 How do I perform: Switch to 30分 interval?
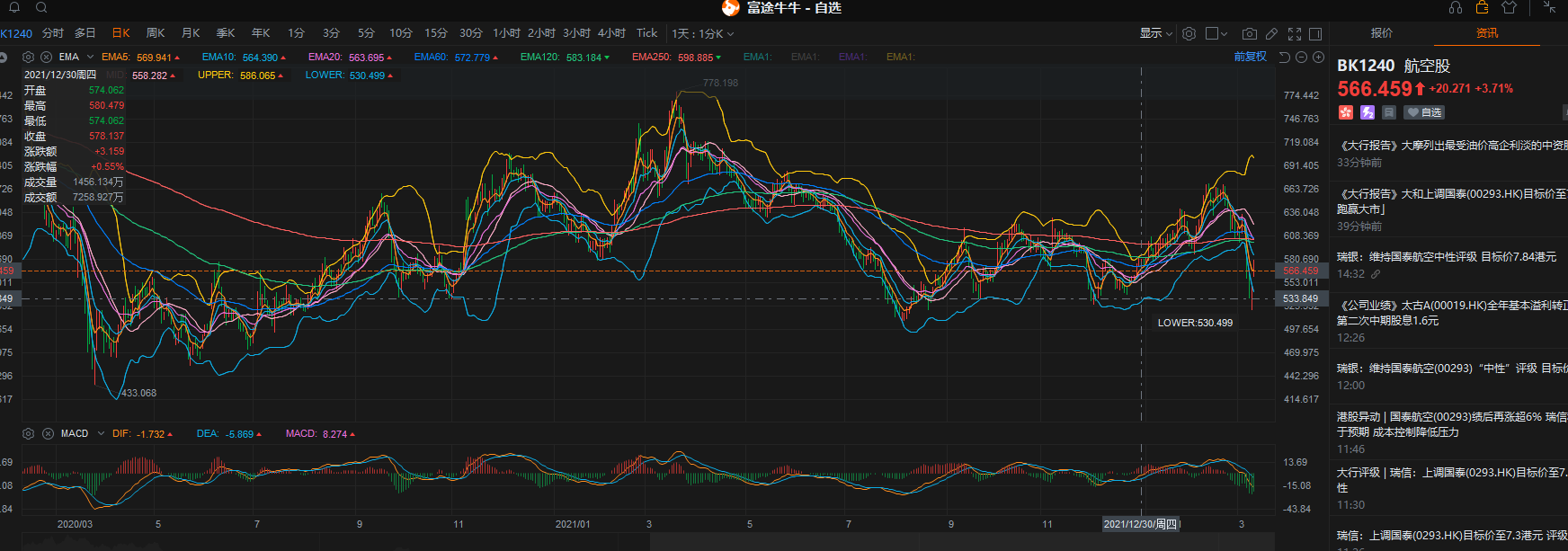click(x=471, y=33)
